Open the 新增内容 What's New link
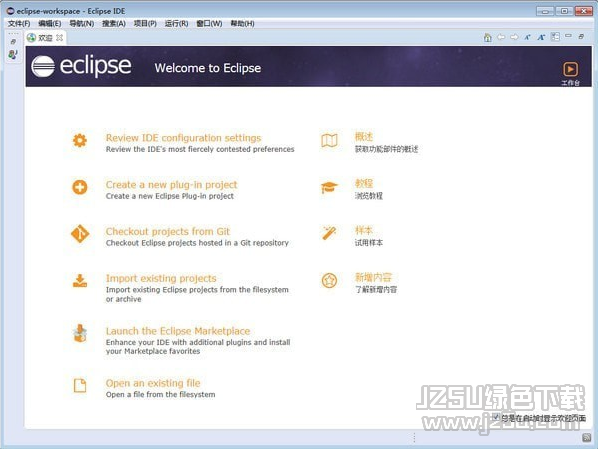This screenshot has height=449, width=598. pyautogui.click(x=373, y=277)
